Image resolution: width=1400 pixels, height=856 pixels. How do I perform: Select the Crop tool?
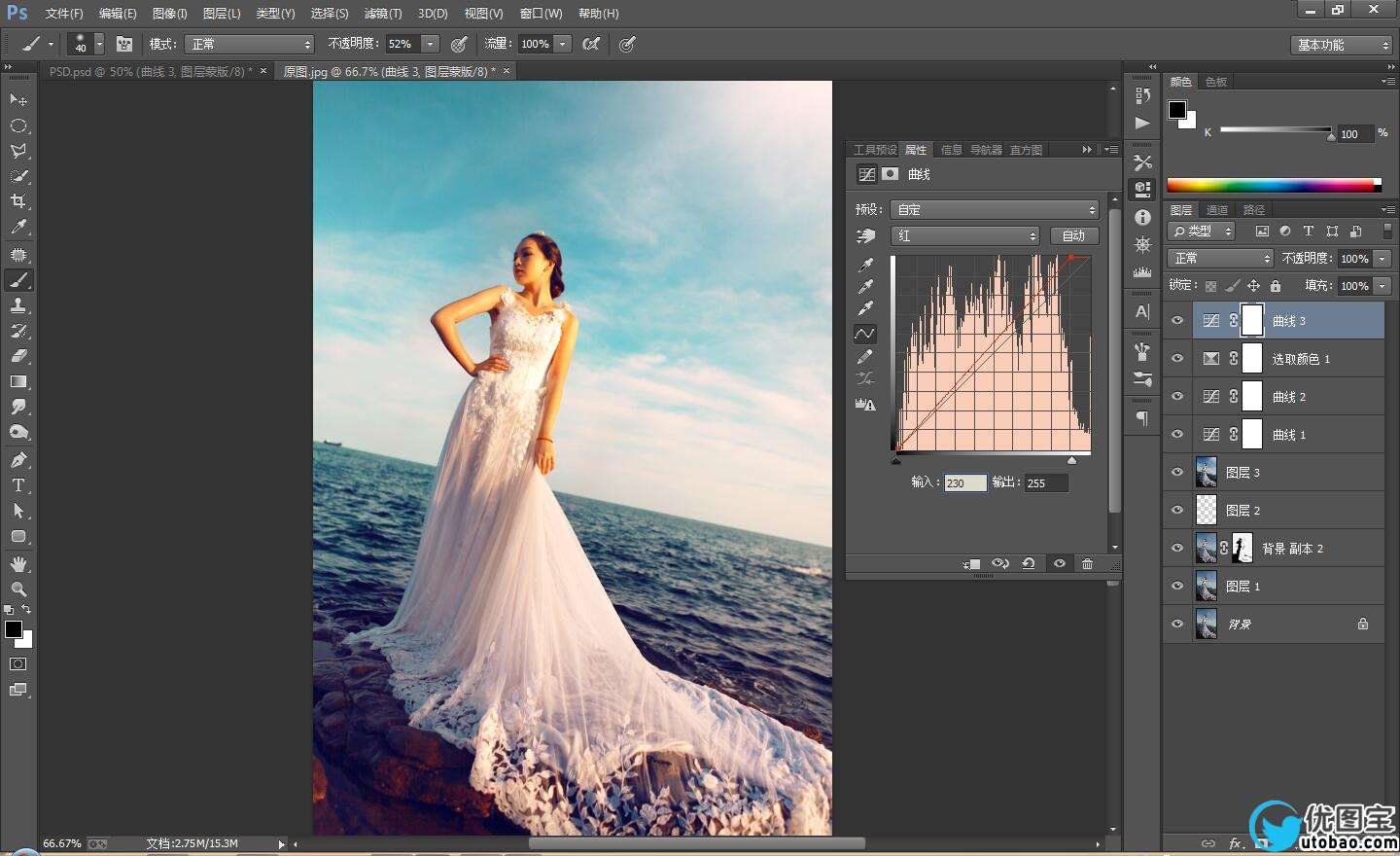tap(17, 201)
